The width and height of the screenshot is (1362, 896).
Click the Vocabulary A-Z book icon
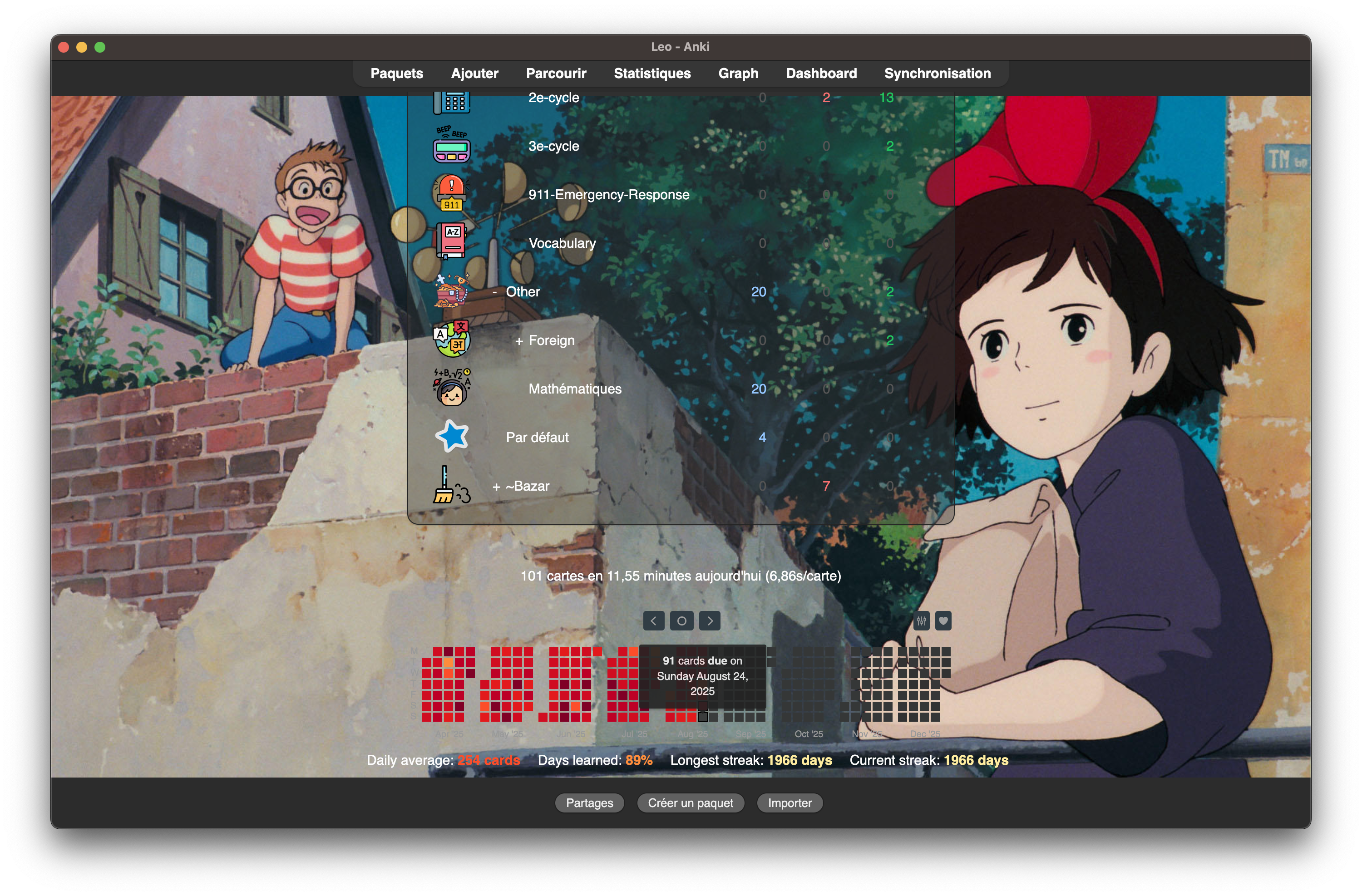click(x=452, y=241)
